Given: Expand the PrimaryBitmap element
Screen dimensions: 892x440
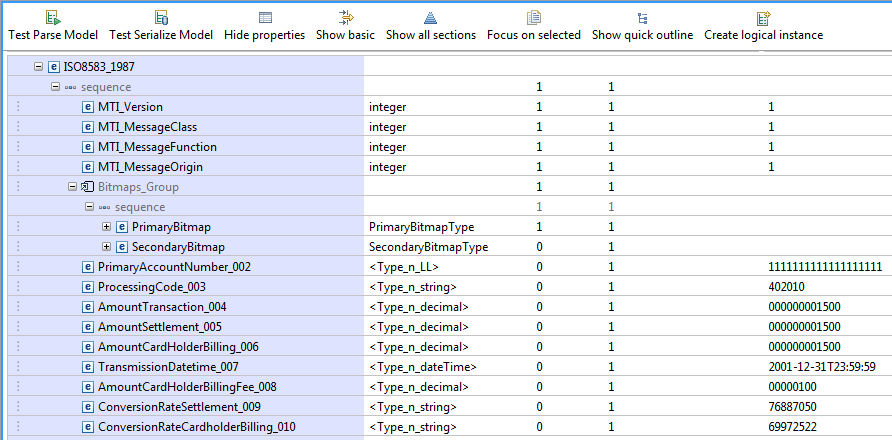Looking at the screenshot, I should 106,227.
